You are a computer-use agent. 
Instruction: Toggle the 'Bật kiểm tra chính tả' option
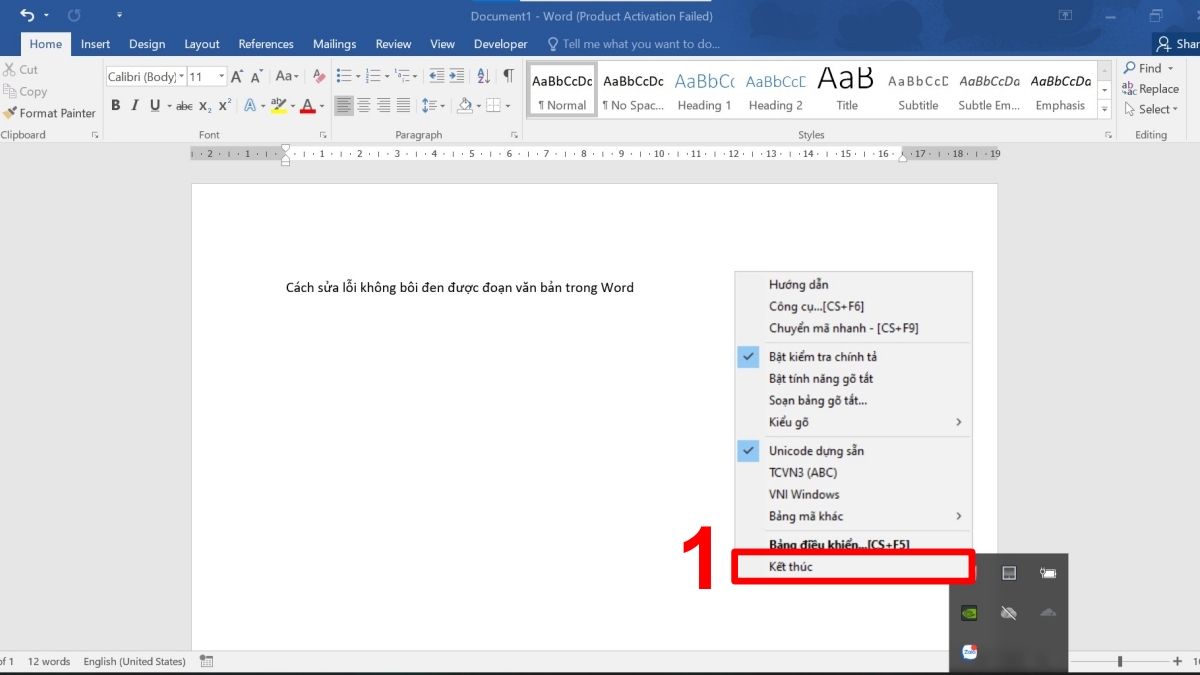pyautogui.click(x=822, y=357)
